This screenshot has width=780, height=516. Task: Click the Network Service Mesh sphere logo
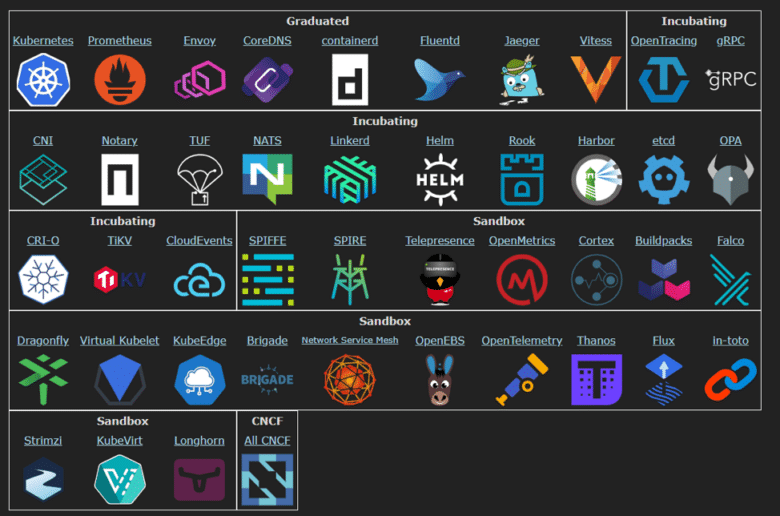click(x=350, y=380)
